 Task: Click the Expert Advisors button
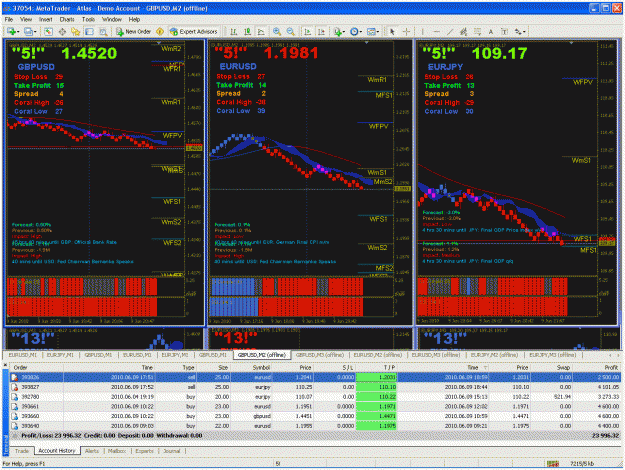click(x=194, y=31)
